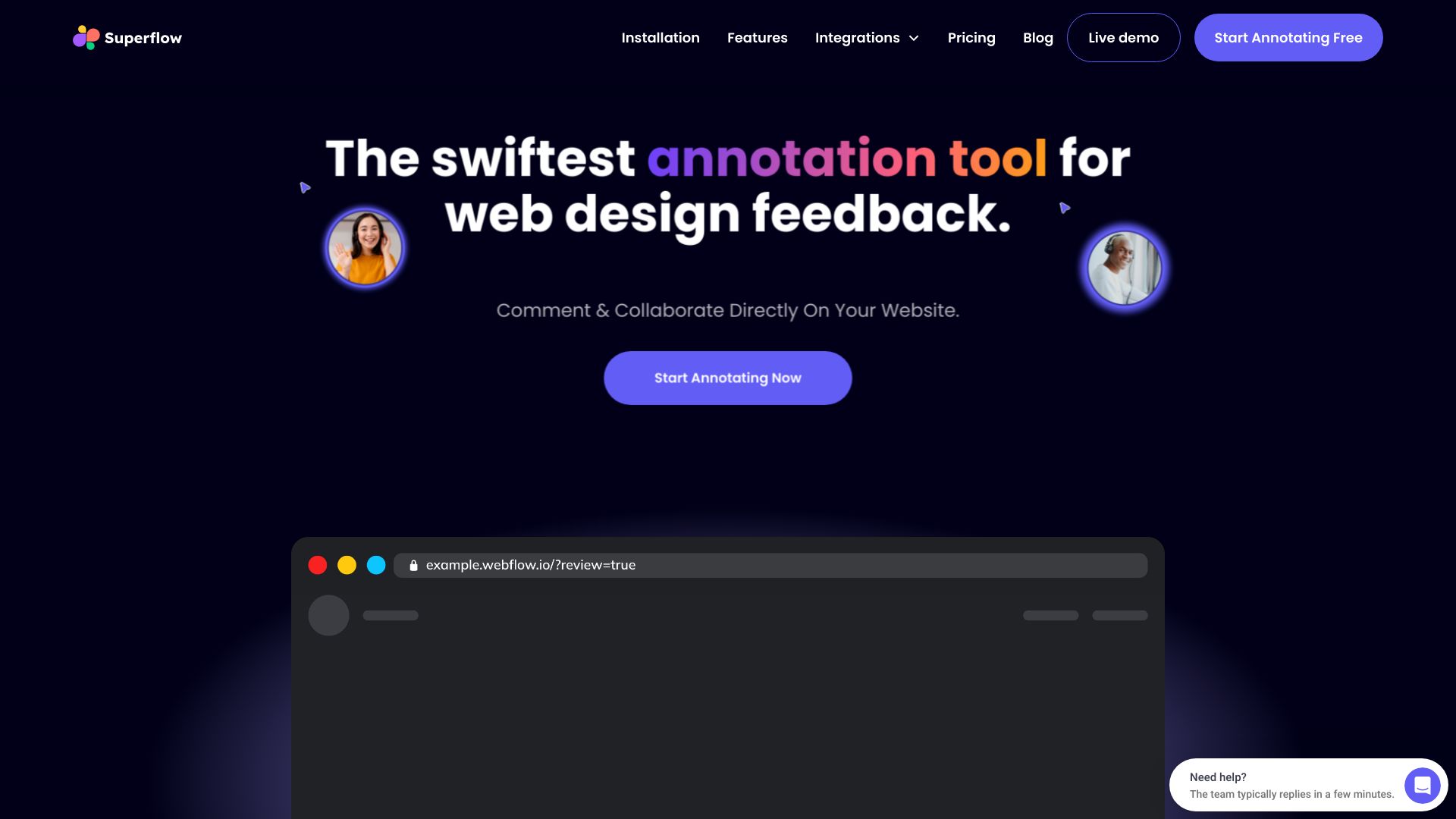The width and height of the screenshot is (1456, 819).
Task: Click the yellow circle browser control dot
Action: [x=348, y=565]
